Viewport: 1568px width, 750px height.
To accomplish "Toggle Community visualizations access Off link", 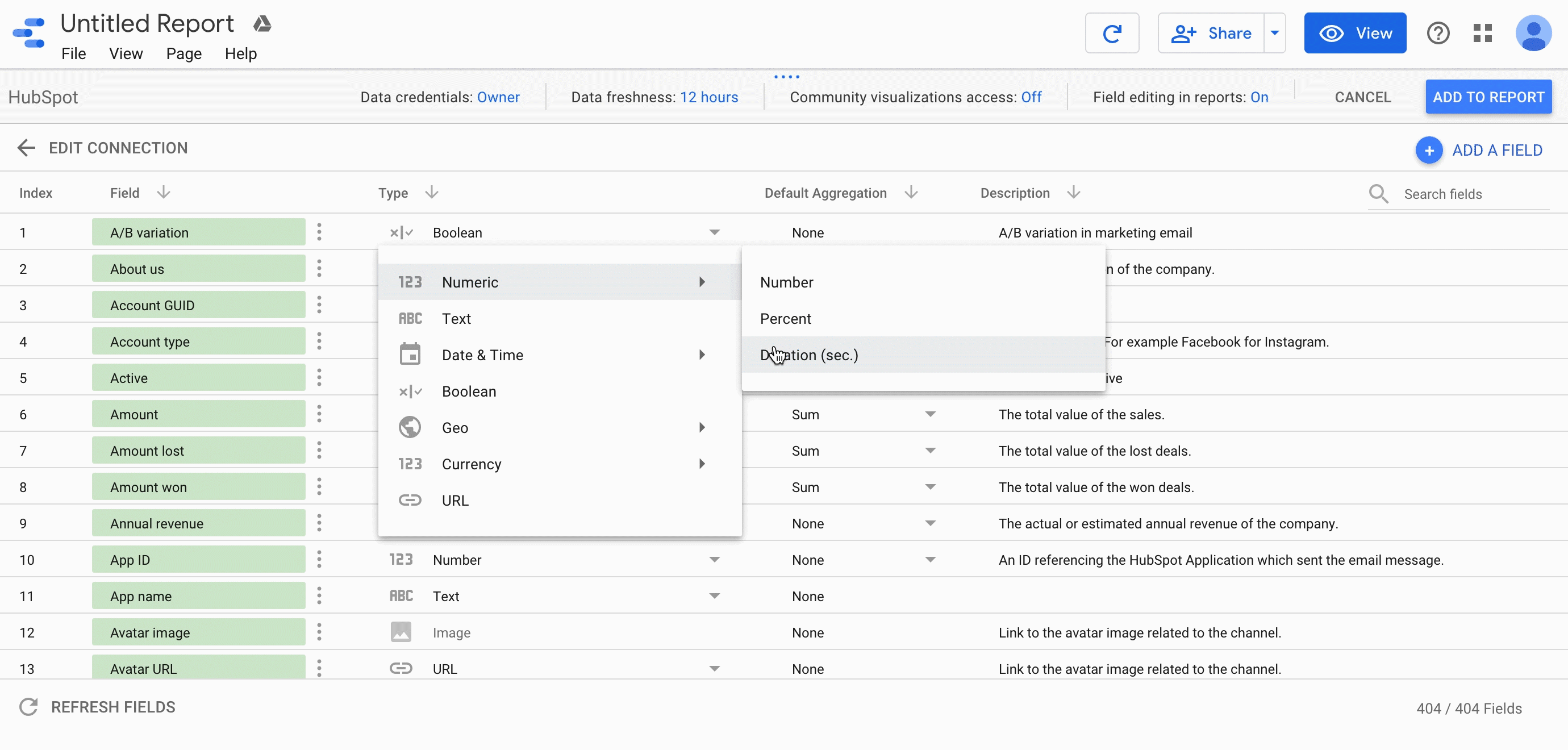I will tap(1031, 97).
